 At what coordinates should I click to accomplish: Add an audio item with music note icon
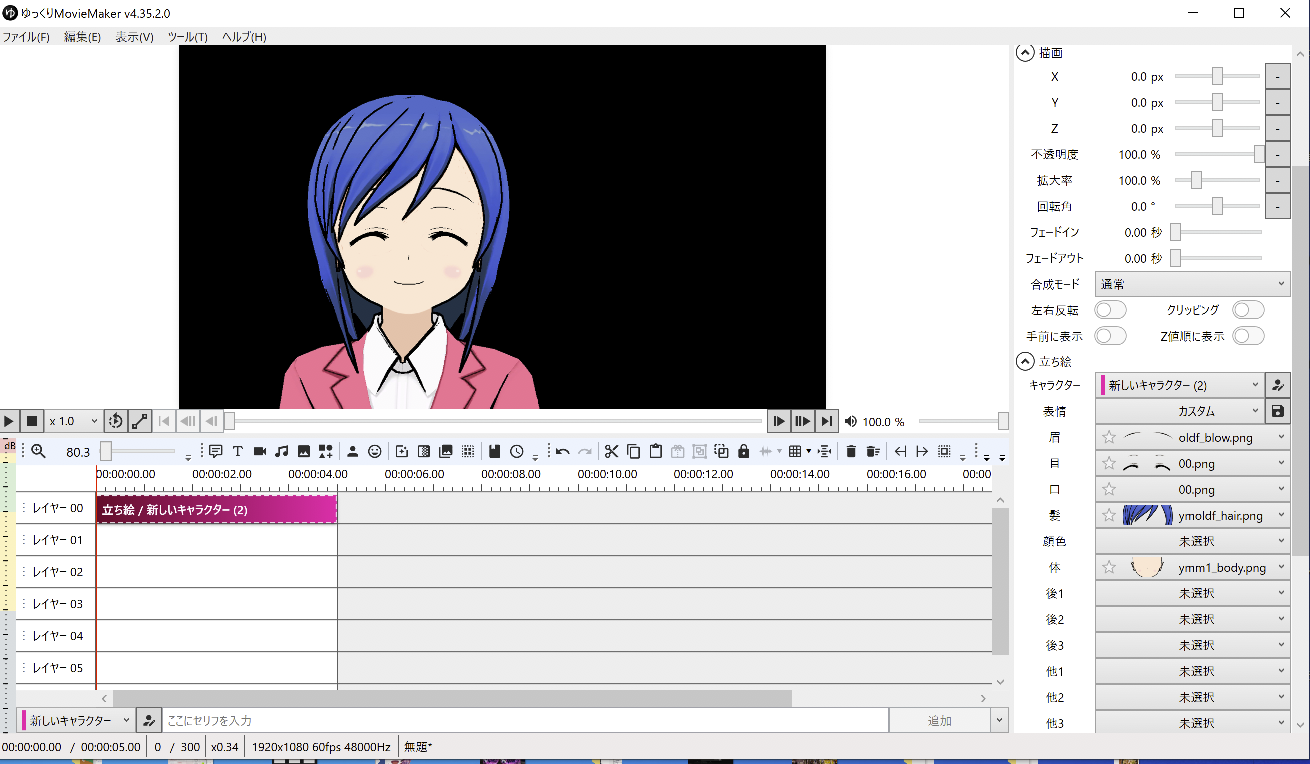tap(282, 451)
